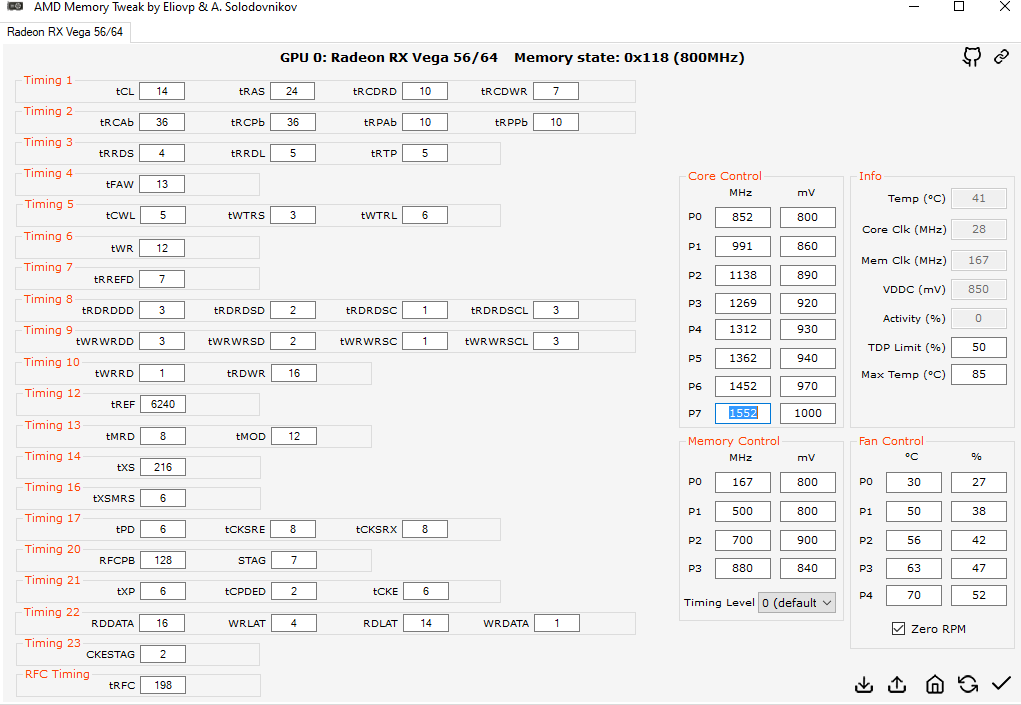The width and height of the screenshot is (1021, 705).
Task: Click the RFCPB field showing 128
Action: coord(163,560)
